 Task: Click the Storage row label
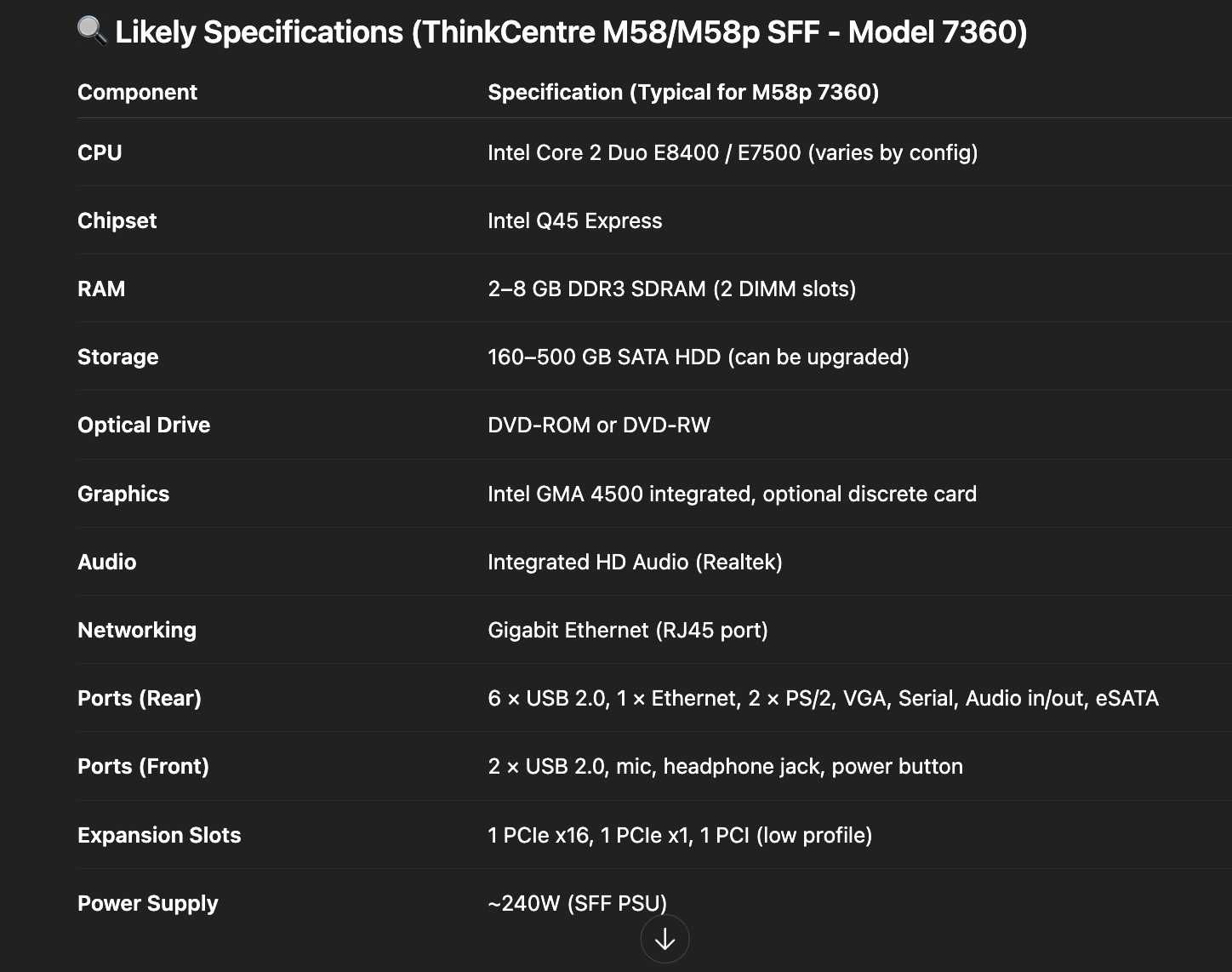[x=118, y=357]
